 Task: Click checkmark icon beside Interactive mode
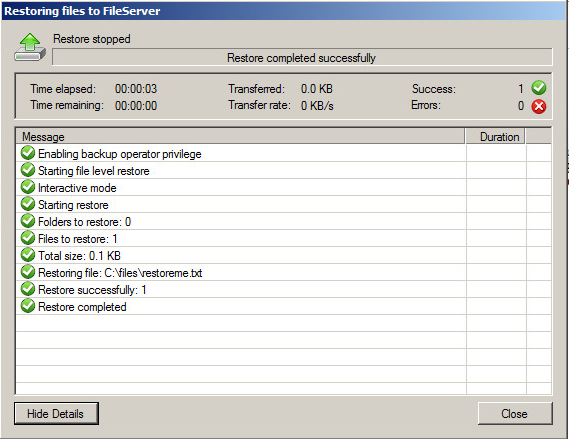28,187
